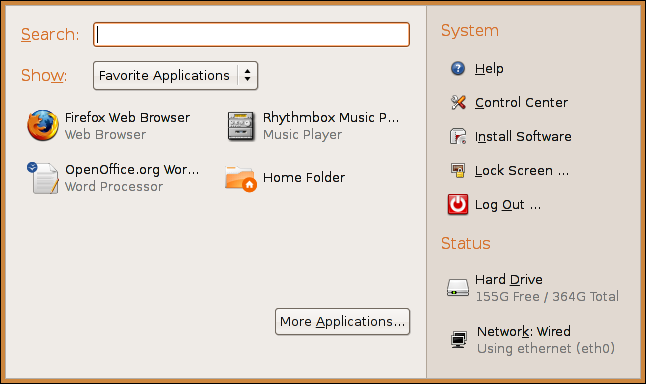
Task: Open Rhythmbox Music Player icon
Action: [x=241, y=126]
